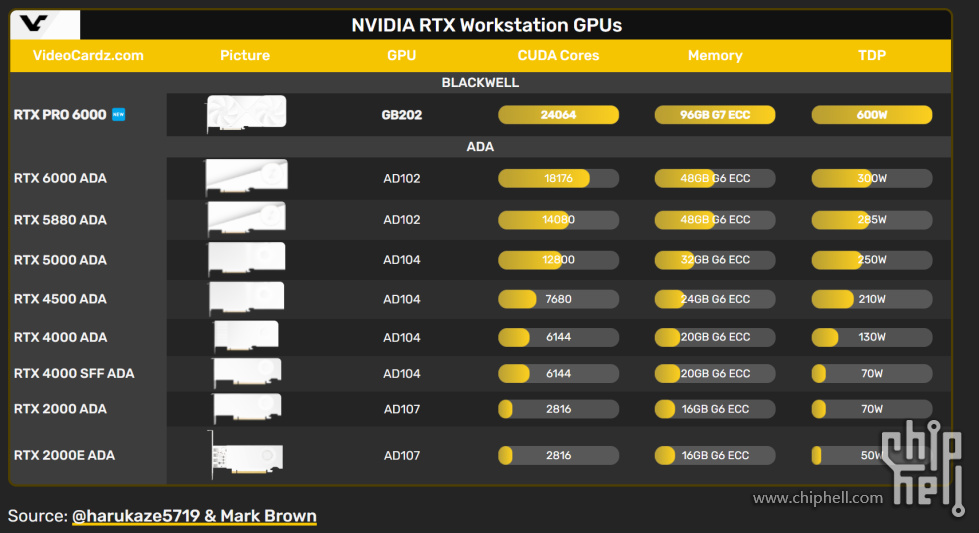Viewport: 979px width, 533px height.
Task: Click the CUDA Cores column header
Action: pyautogui.click(x=558, y=56)
